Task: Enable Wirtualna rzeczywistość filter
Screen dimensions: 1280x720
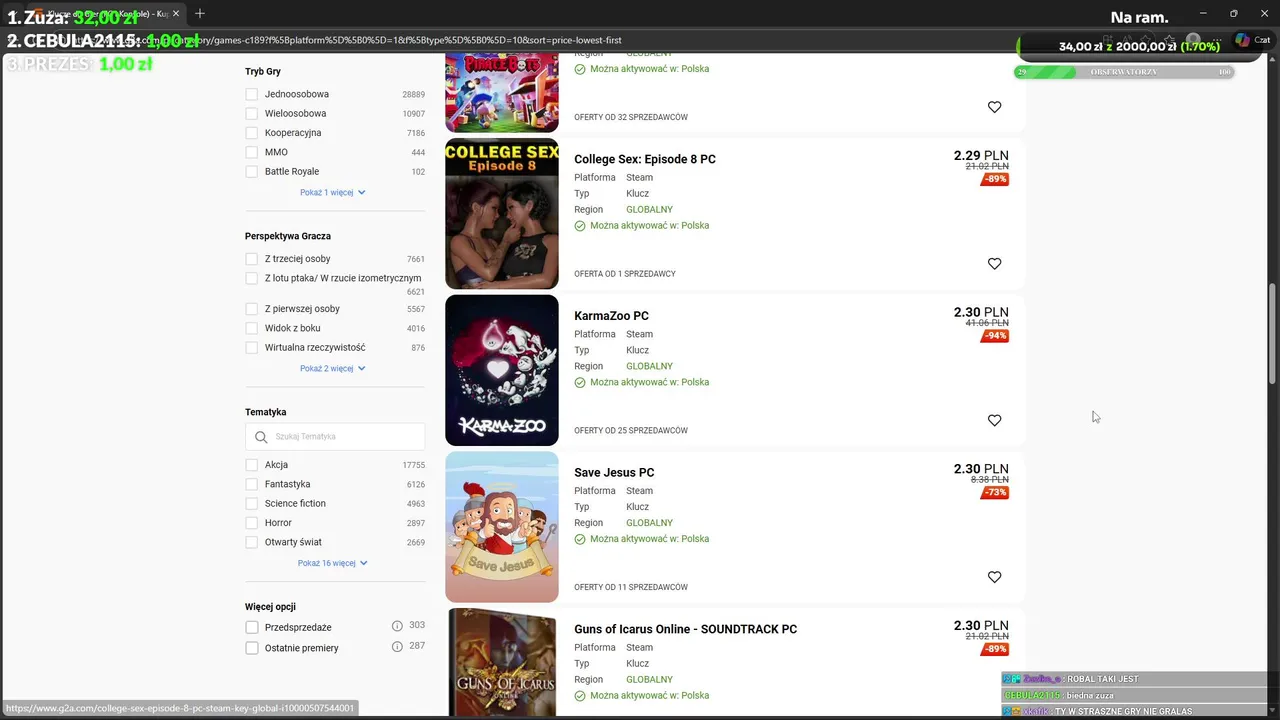Action: [252, 348]
